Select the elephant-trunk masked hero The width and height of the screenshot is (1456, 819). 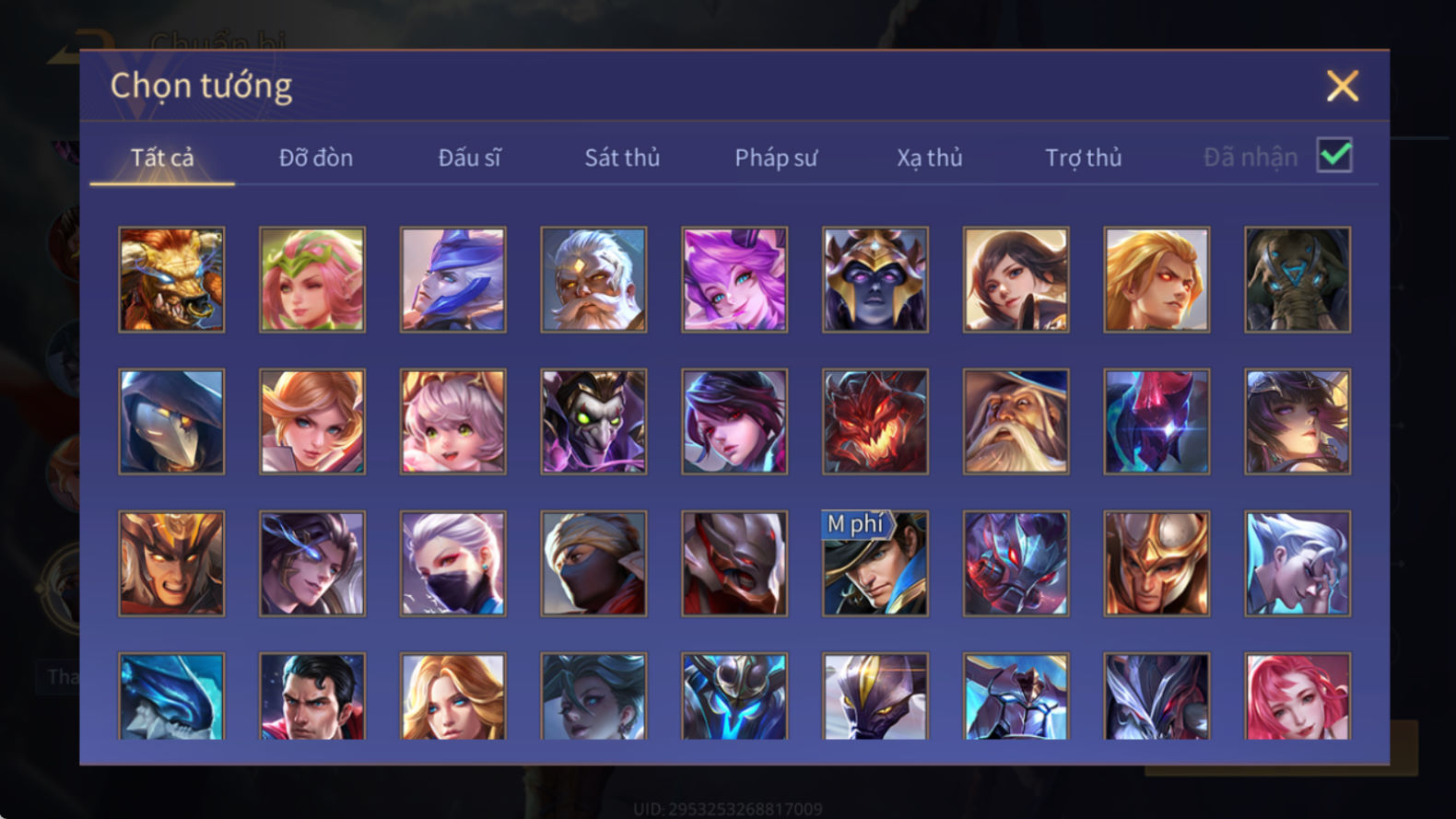pos(1297,280)
